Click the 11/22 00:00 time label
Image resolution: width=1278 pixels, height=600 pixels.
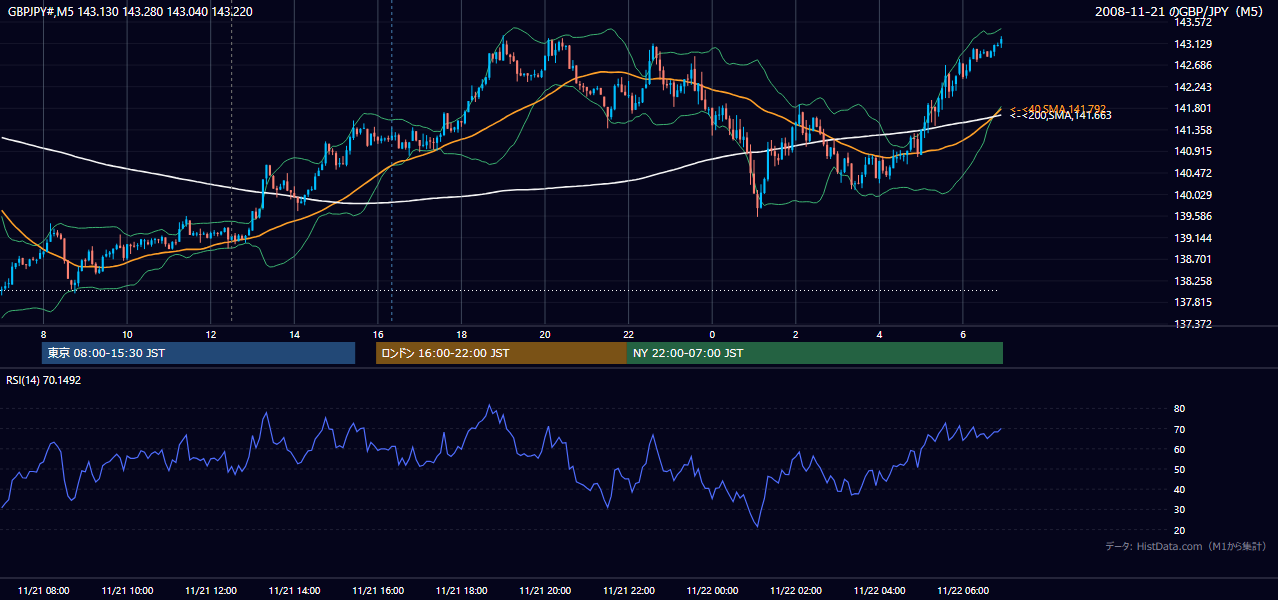coord(713,591)
